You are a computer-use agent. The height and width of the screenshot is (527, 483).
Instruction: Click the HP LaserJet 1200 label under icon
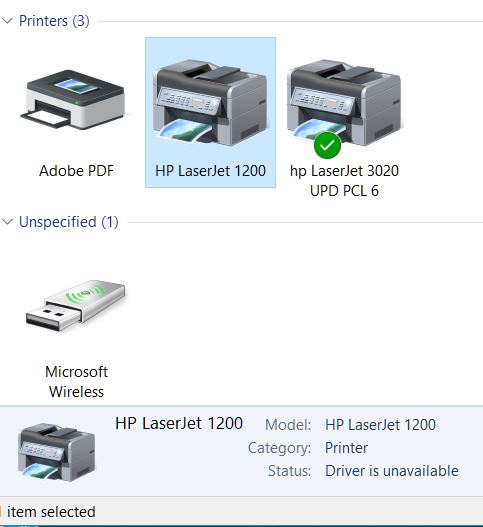click(x=210, y=171)
